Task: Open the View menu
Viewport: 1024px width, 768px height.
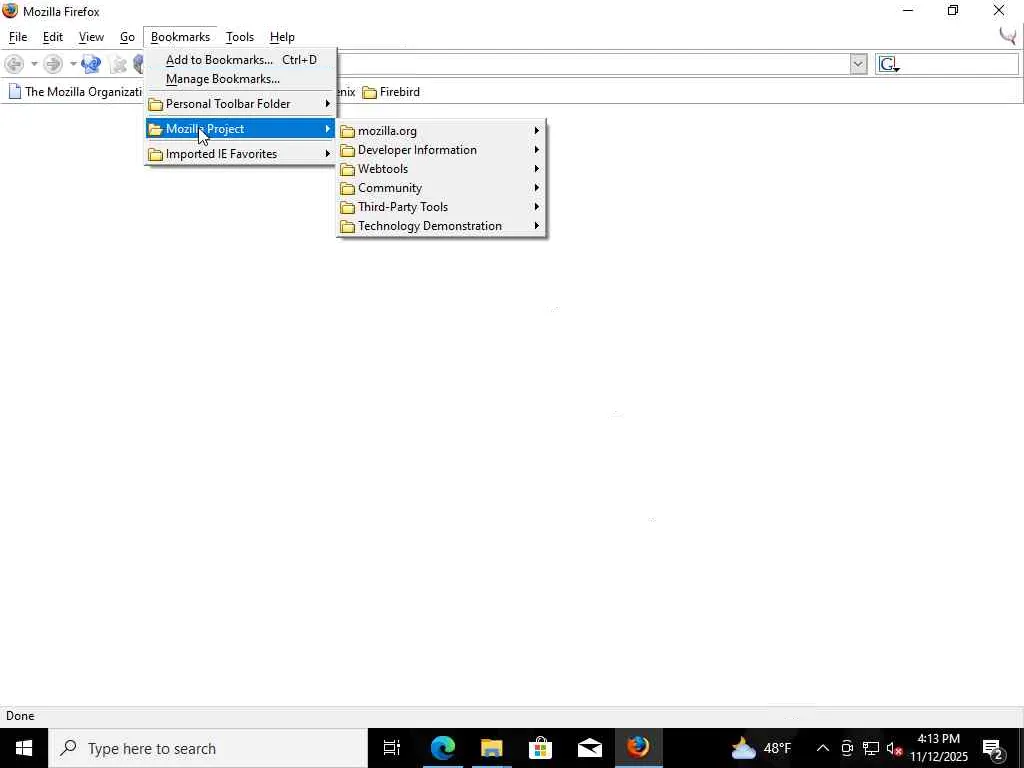Action: click(x=91, y=37)
